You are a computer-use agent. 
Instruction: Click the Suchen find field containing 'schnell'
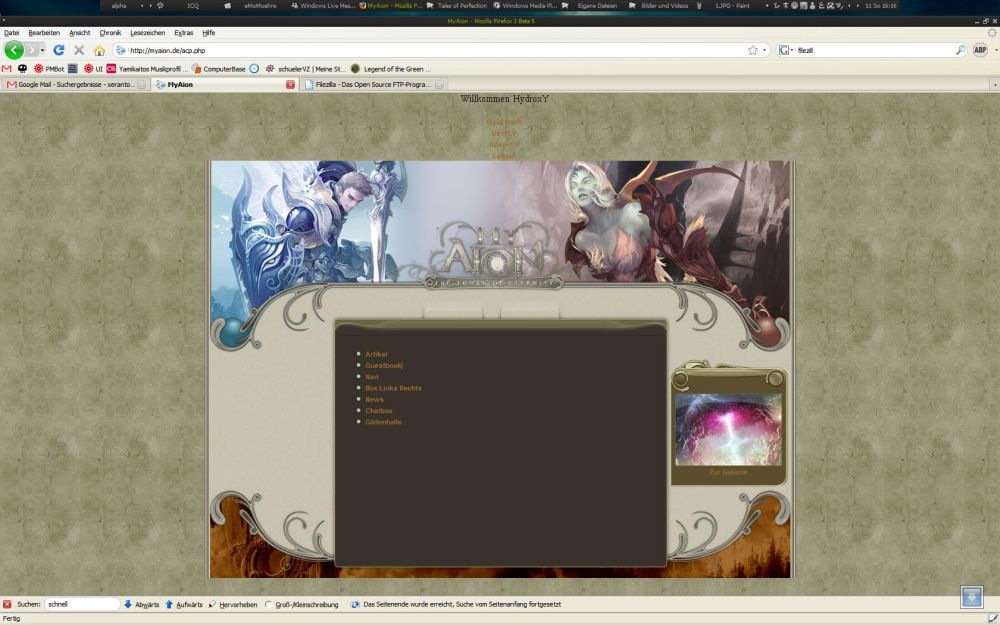(82, 604)
